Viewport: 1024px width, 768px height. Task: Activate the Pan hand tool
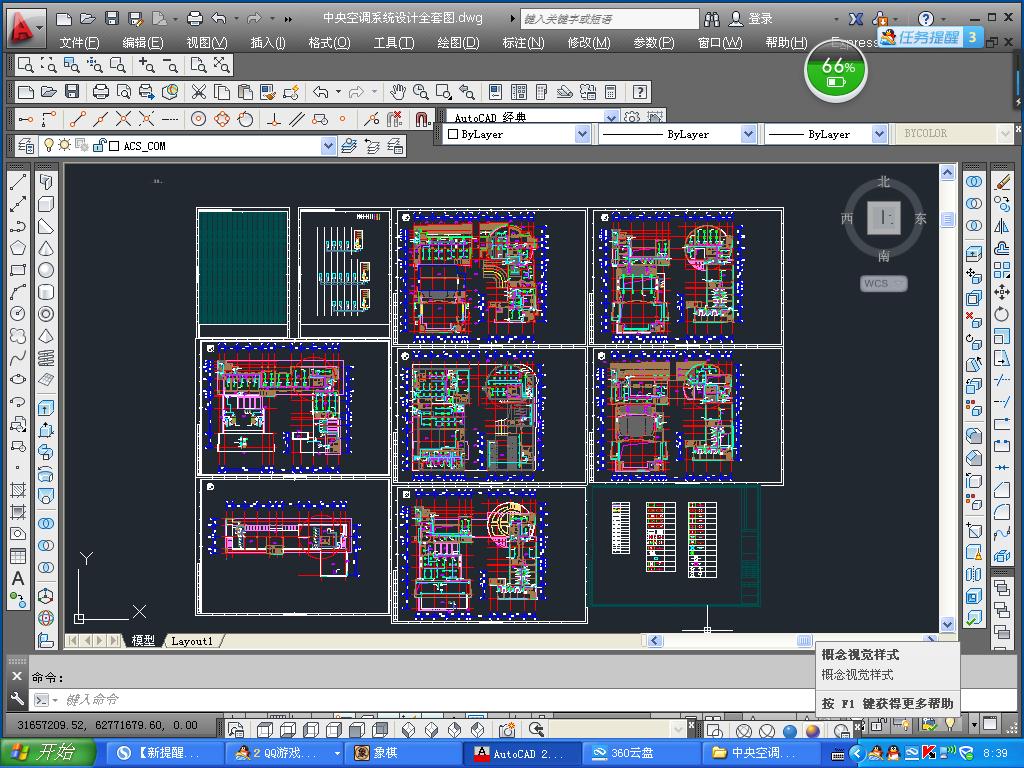pyautogui.click(x=398, y=92)
